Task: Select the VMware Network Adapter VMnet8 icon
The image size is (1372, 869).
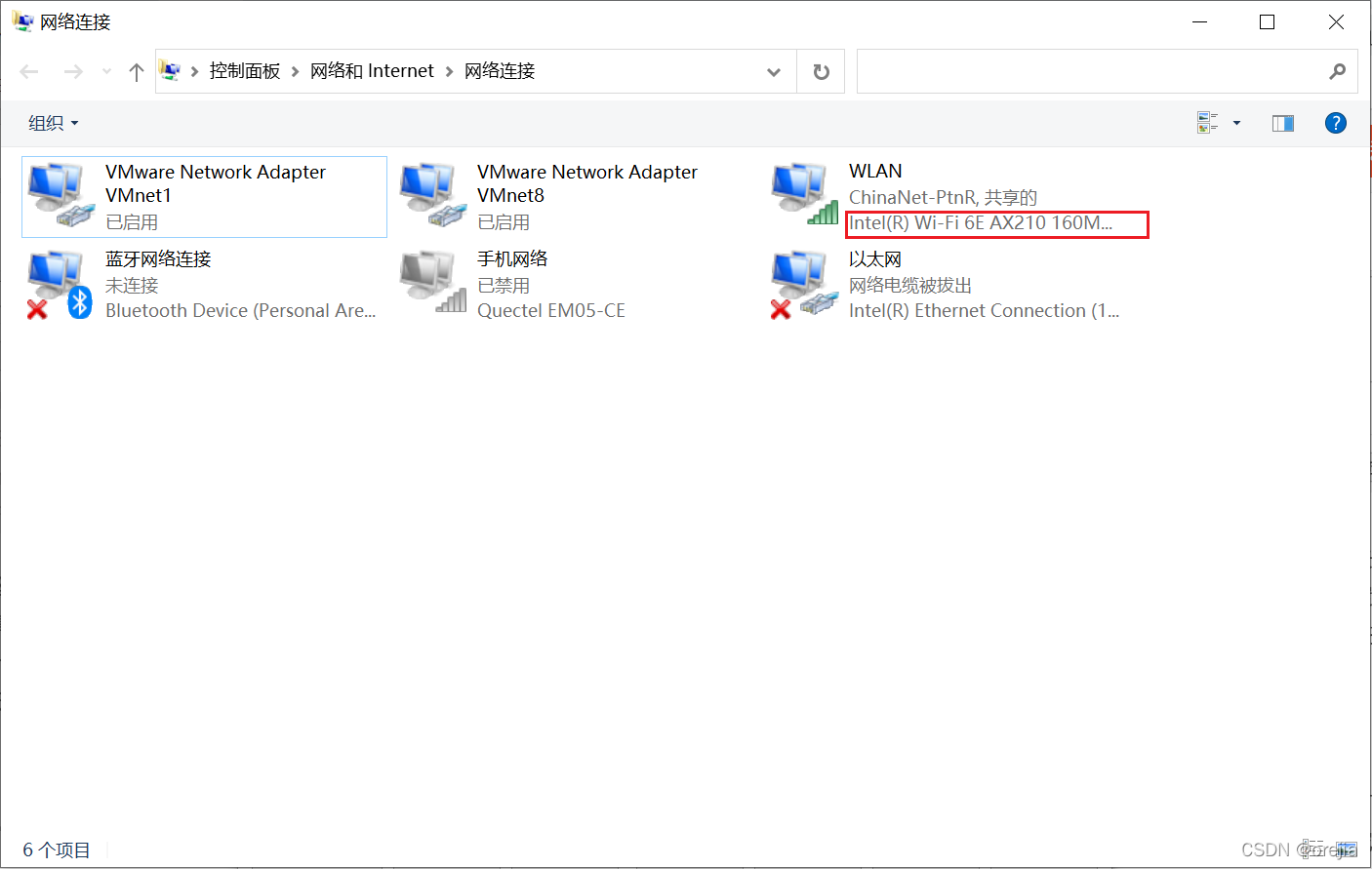Action: pyautogui.click(x=432, y=194)
